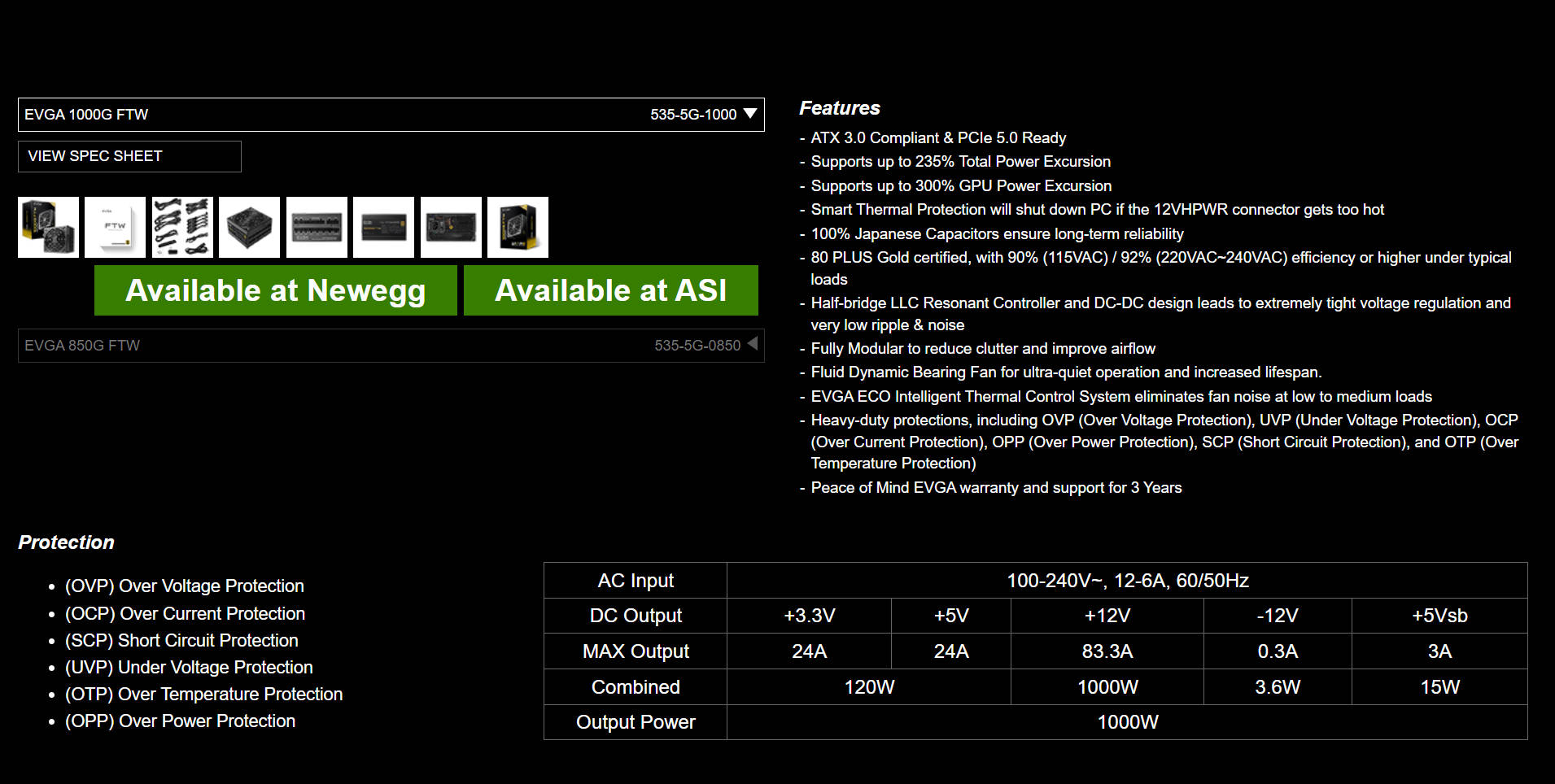Viewport: 1555px width, 784px height.
Task: Click 'ATX 3.0 Compliant & PCIe 5.0 Ready'
Action: 938,138
